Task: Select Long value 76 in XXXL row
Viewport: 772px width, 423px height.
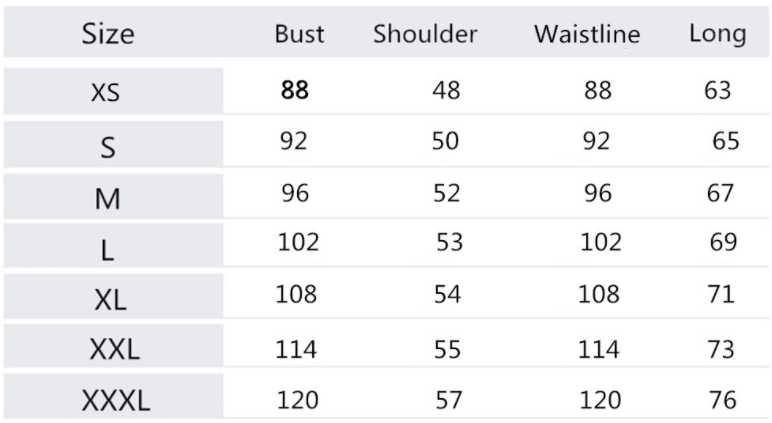Action: click(722, 401)
